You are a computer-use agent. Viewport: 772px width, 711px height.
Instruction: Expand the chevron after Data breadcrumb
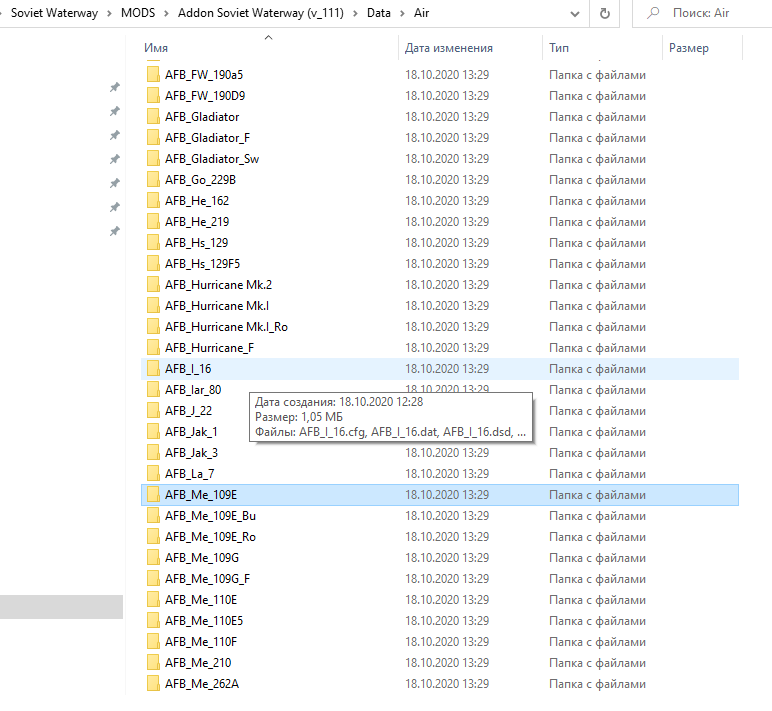pyautogui.click(x=402, y=13)
